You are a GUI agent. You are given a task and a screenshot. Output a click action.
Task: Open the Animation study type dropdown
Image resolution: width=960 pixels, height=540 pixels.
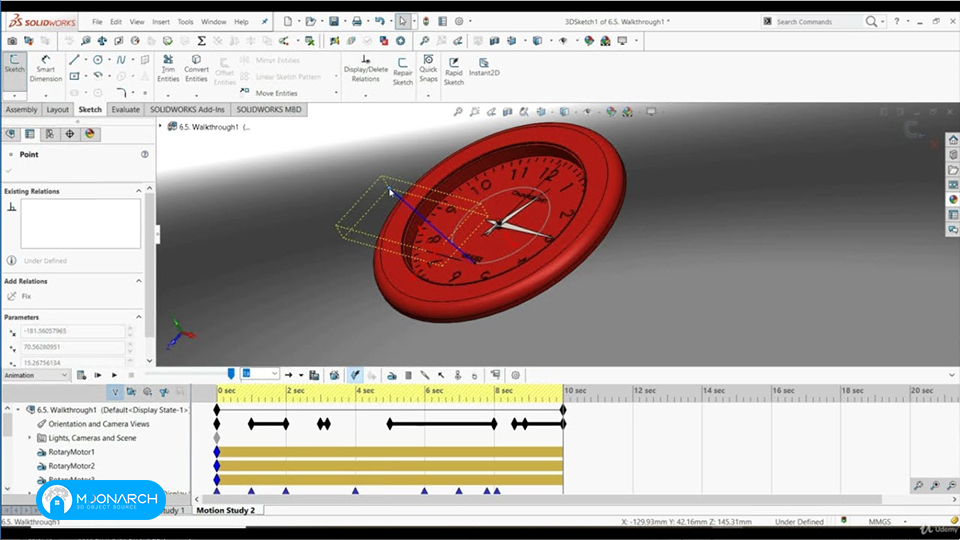pyautogui.click(x=36, y=375)
